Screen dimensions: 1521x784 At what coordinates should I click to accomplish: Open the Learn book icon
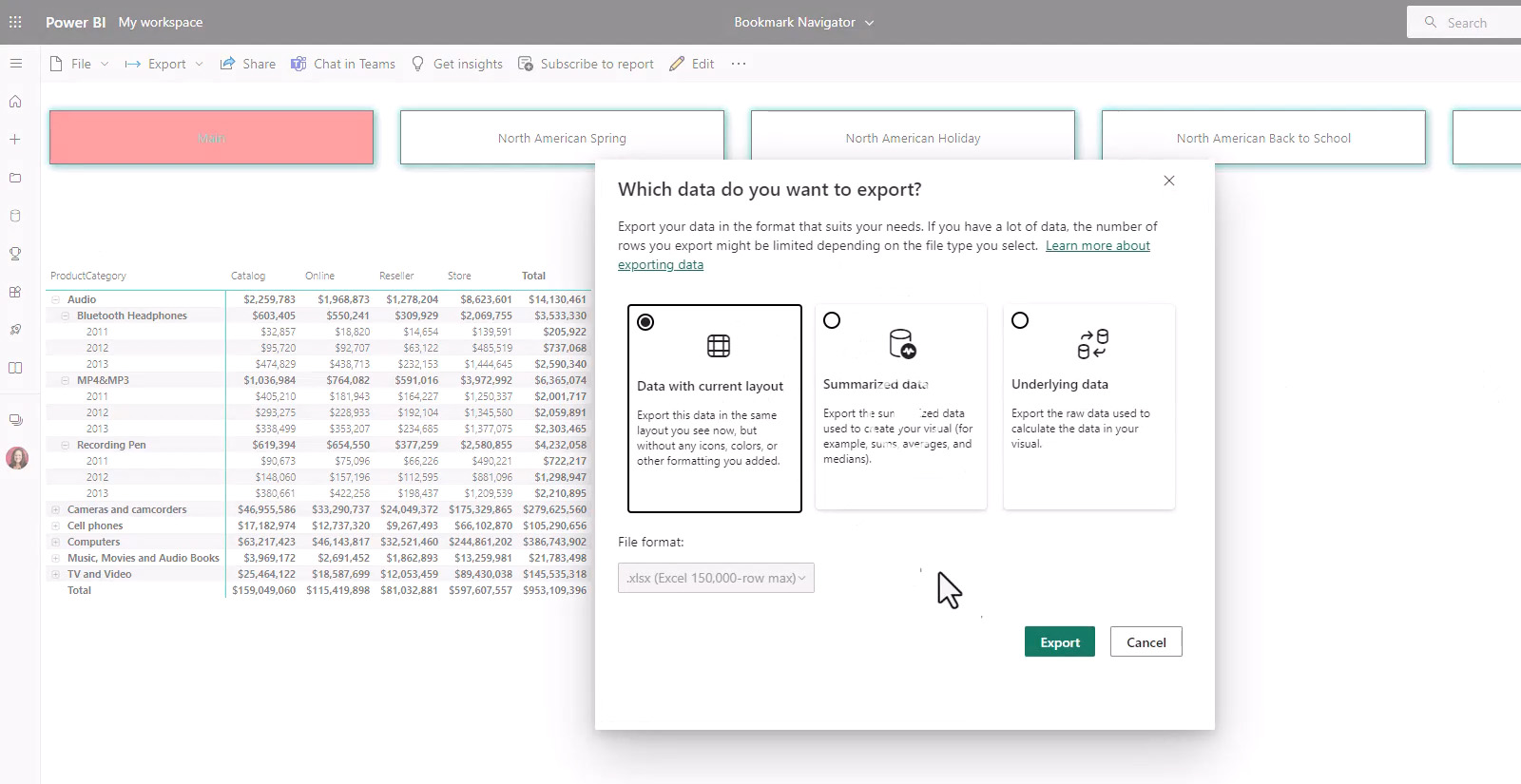[15, 368]
